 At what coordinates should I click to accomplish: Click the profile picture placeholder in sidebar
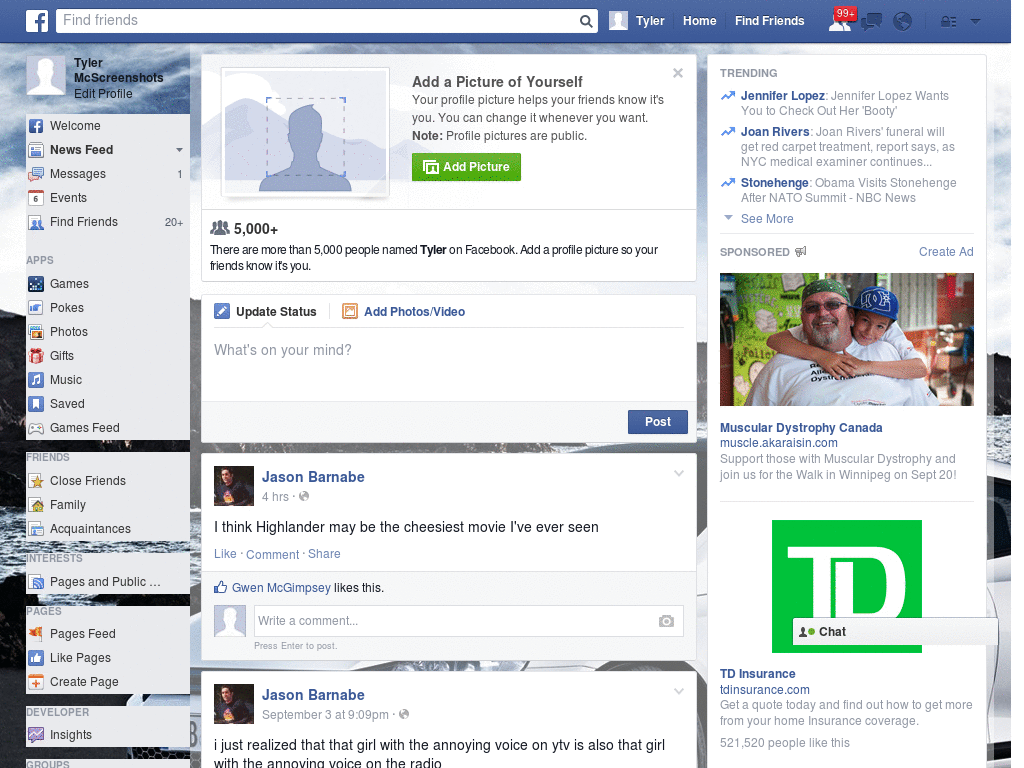coord(46,76)
